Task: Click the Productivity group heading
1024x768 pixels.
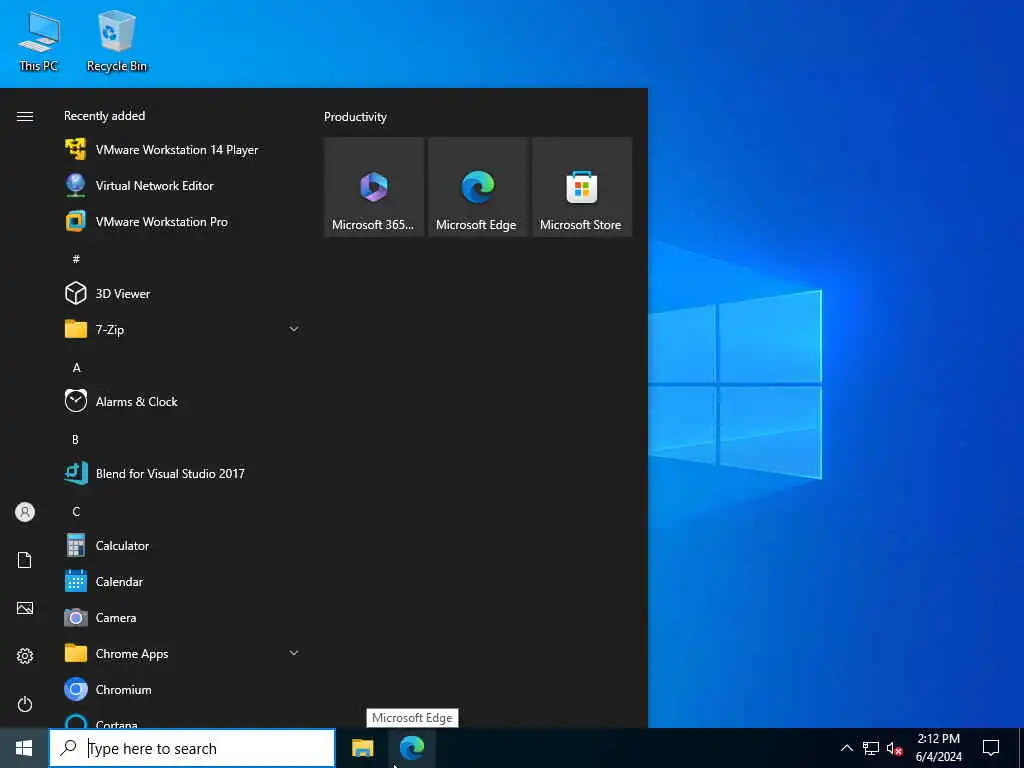Action: tap(355, 117)
